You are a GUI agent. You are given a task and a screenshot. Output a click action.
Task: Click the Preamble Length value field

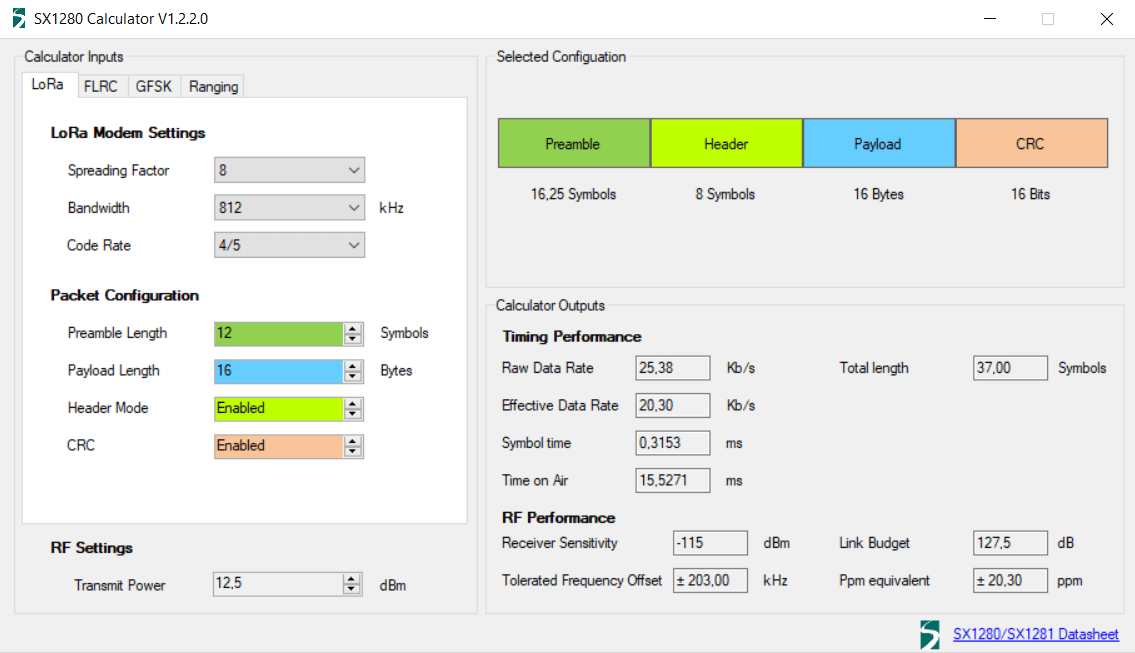[279, 333]
